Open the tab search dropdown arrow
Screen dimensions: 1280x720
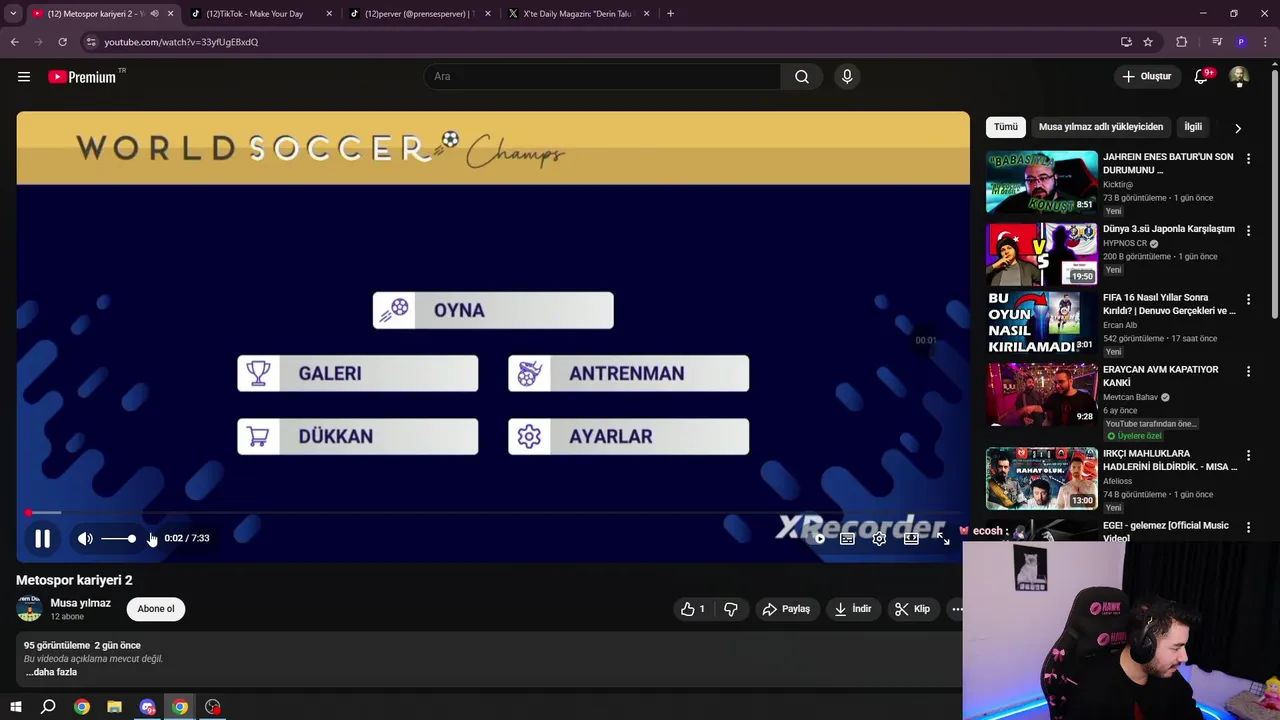click(x=13, y=14)
